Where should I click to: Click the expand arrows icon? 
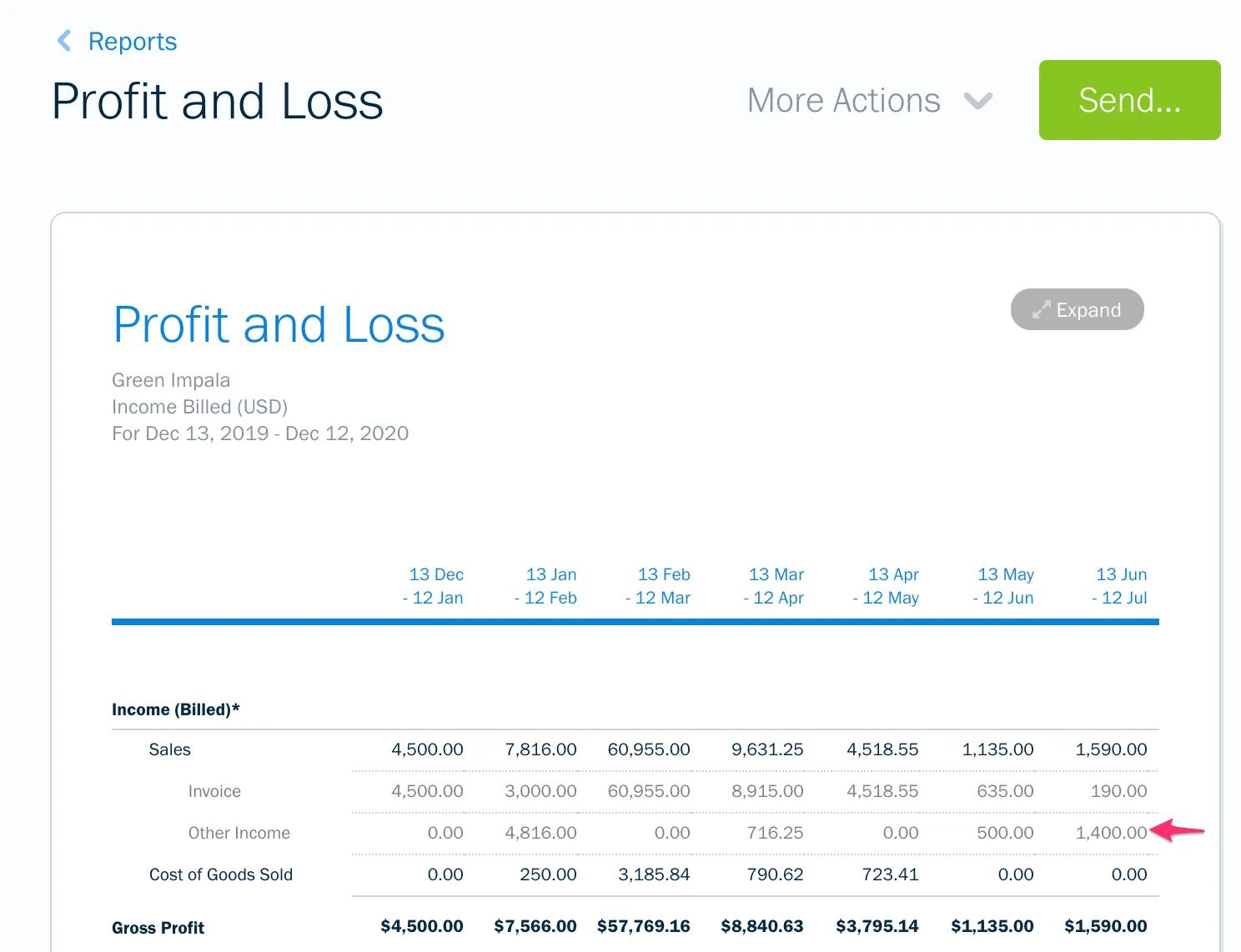coord(1041,310)
